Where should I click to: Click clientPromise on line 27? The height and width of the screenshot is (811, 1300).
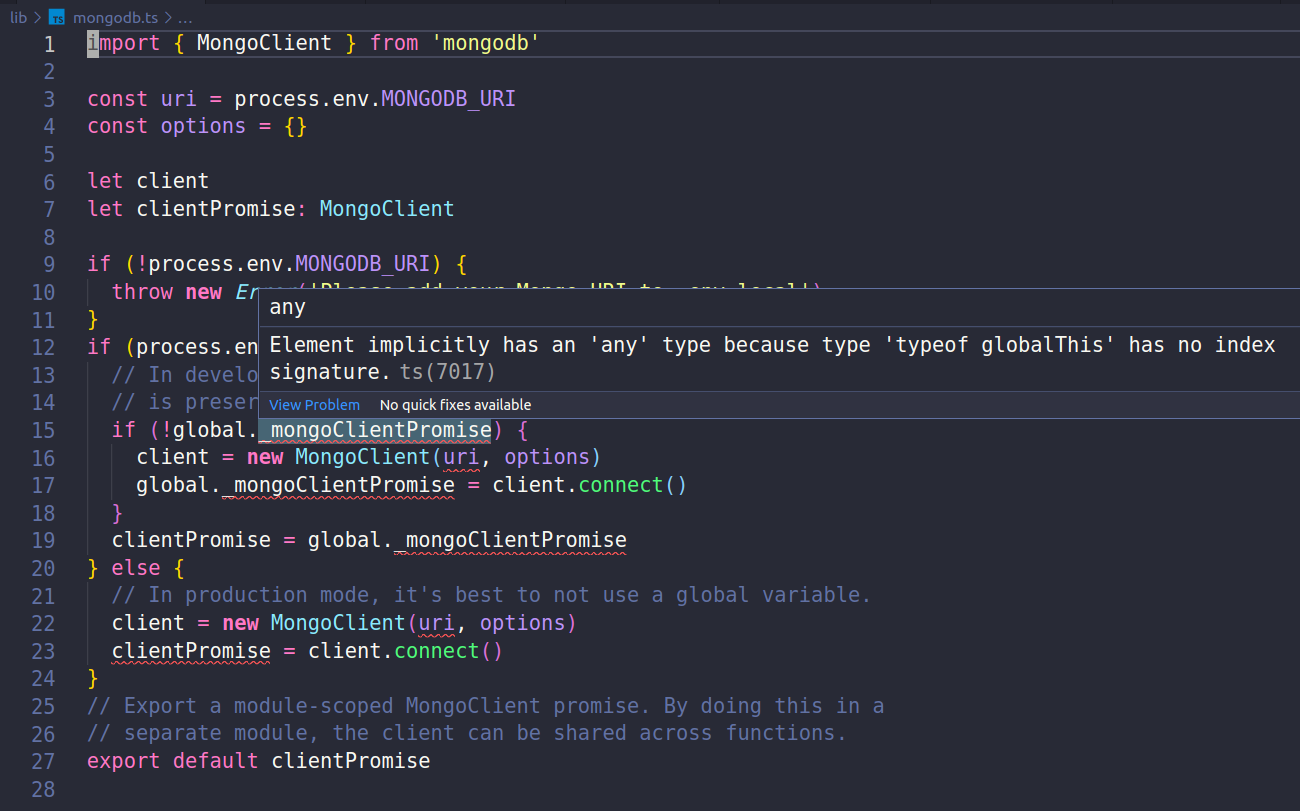[x=351, y=761]
